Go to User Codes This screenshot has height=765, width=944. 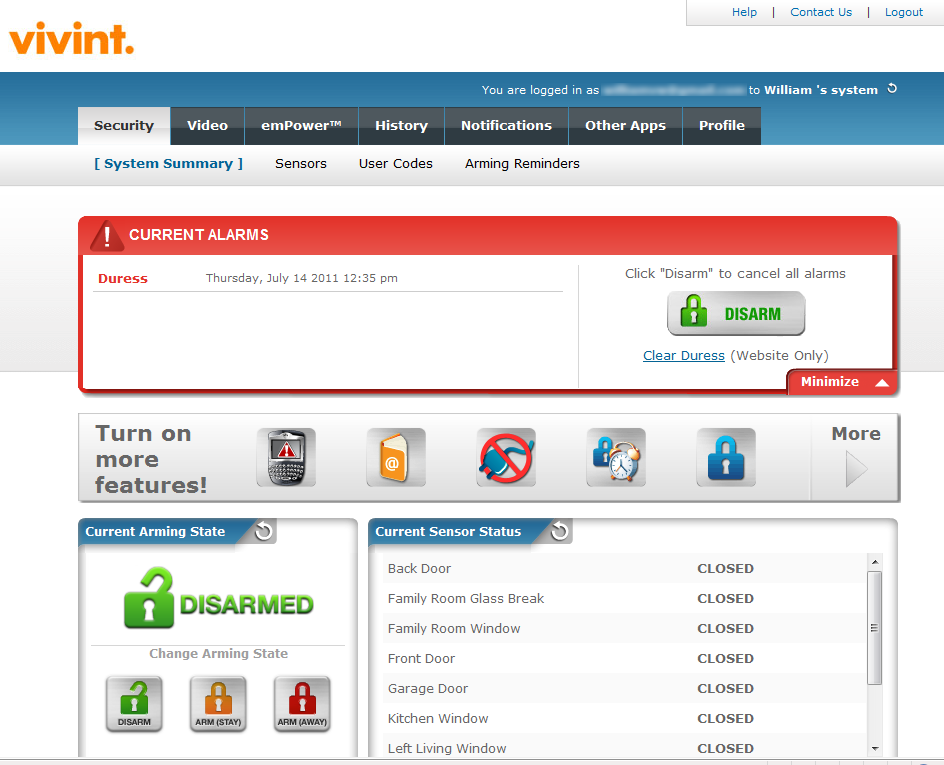pos(396,164)
